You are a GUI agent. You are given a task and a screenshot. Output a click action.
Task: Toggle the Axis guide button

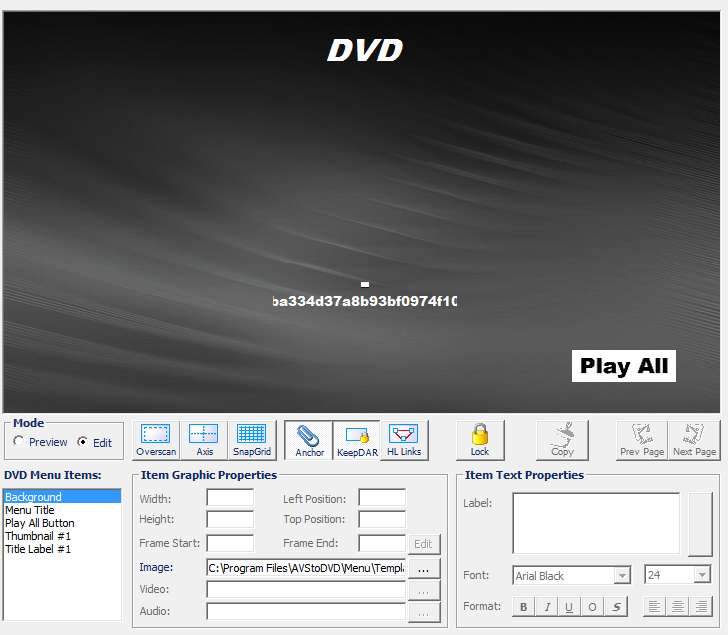click(x=204, y=440)
